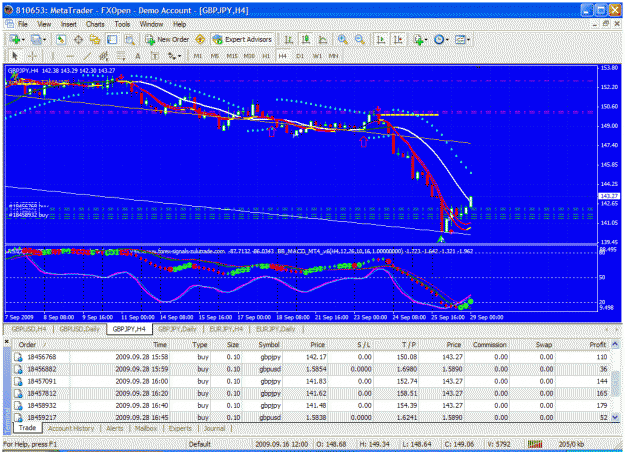Zoom out on the chart

tap(360, 39)
